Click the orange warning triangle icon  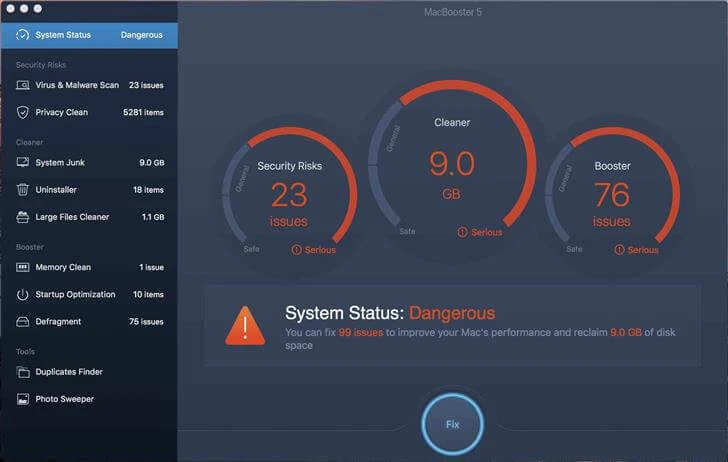click(245, 325)
